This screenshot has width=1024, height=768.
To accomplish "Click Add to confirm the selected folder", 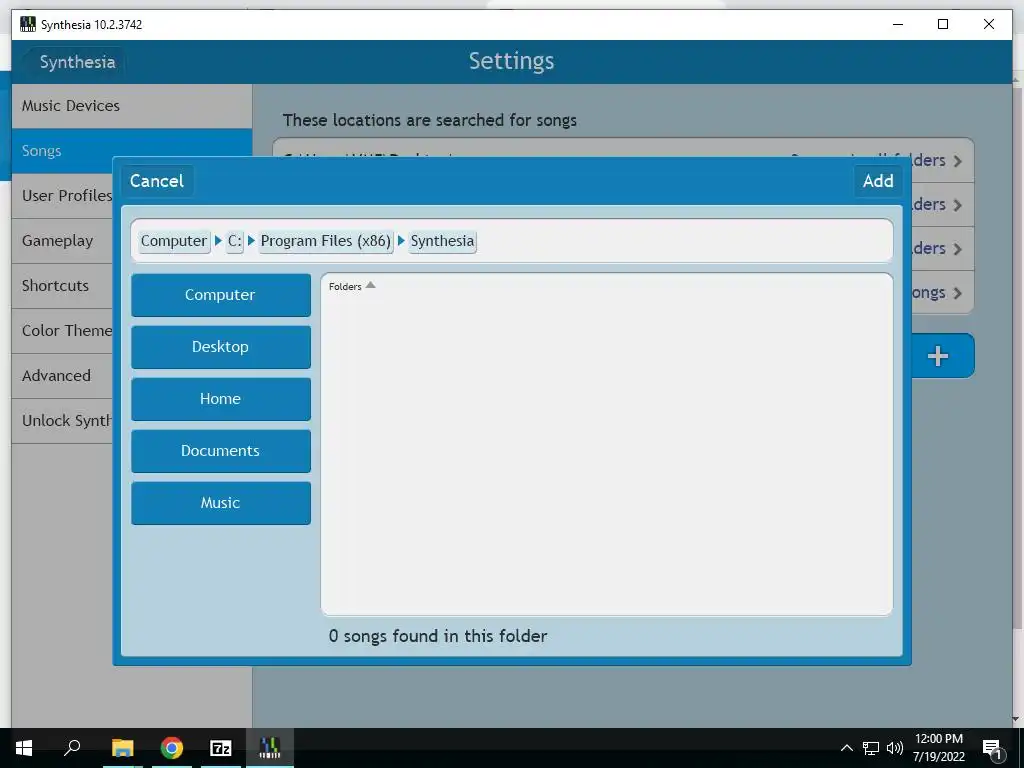I will [878, 181].
